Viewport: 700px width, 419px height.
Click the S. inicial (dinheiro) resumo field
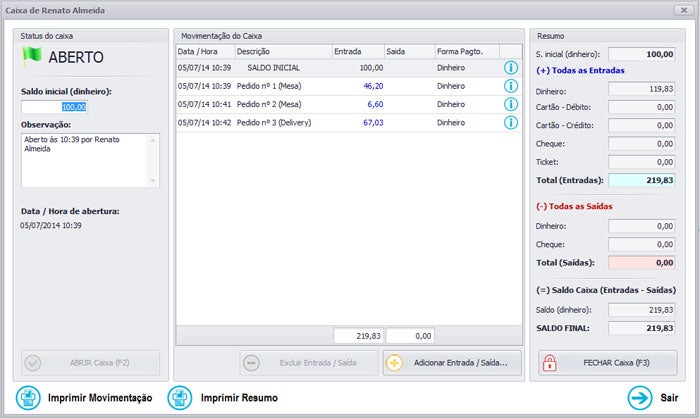pyautogui.click(x=642, y=54)
